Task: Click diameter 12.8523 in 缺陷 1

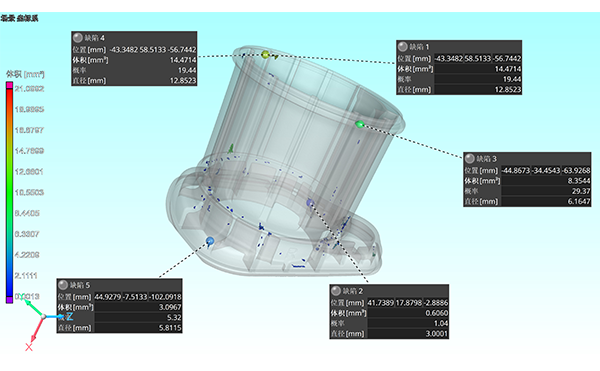Action: pos(508,89)
